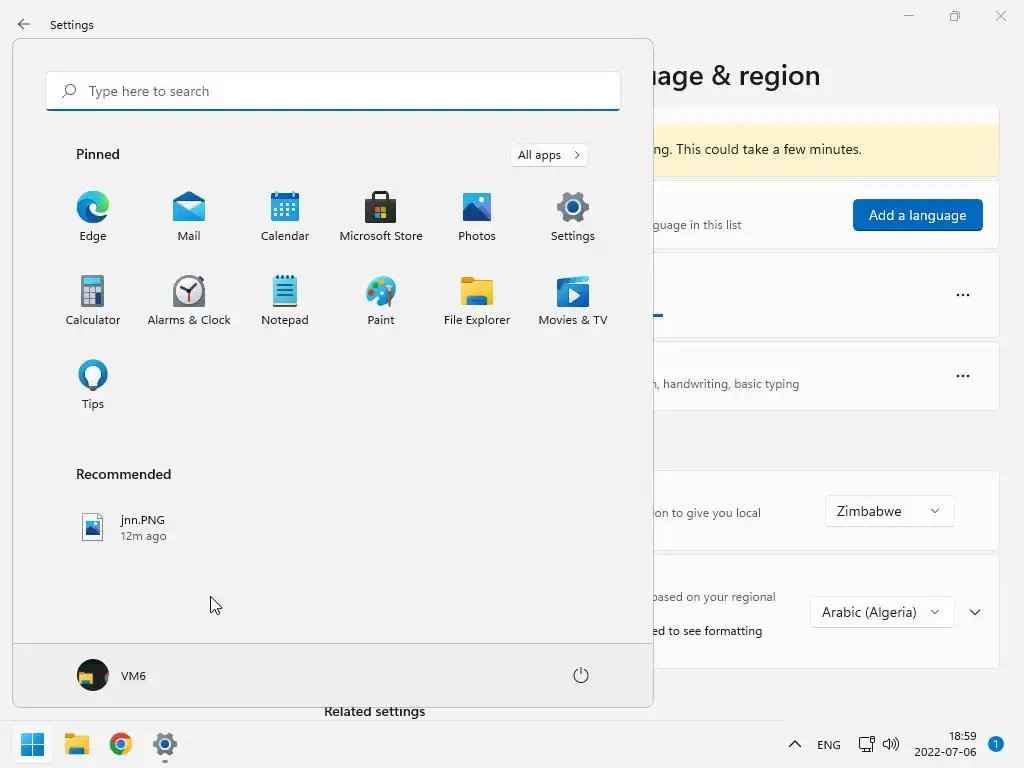Open File Explorer from pinned apps
The height and width of the screenshot is (768, 1024).
(x=477, y=300)
